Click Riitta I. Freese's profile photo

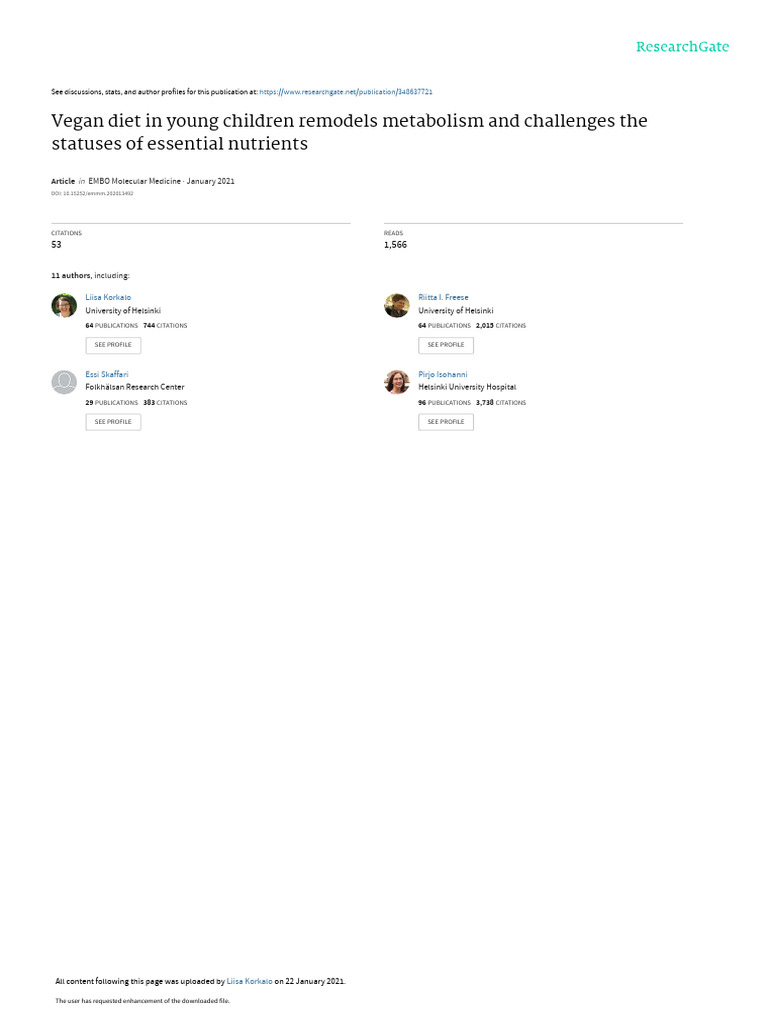click(x=397, y=306)
